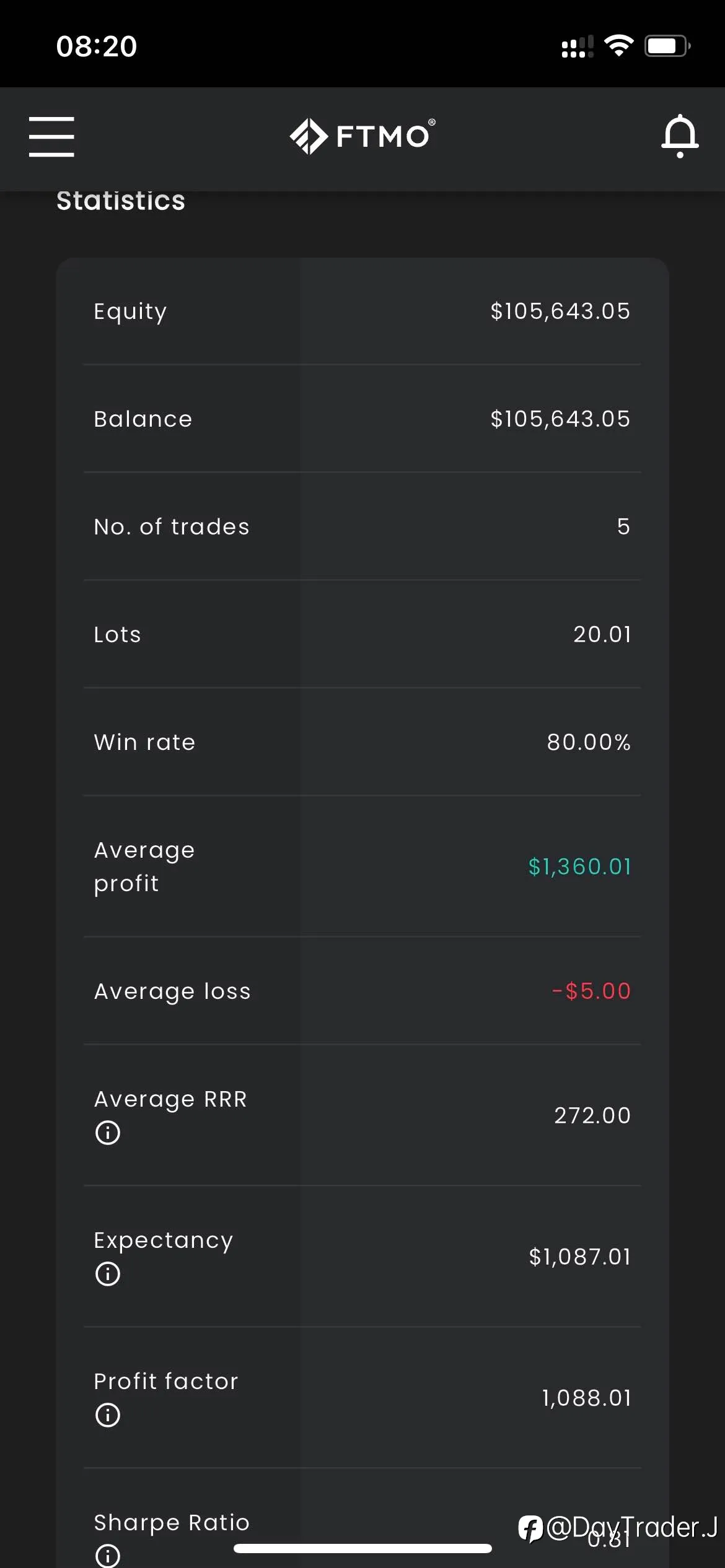Image resolution: width=725 pixels, height=1568 pixels.
Task: Tap the Lots value 20.01
Action: 602,634
